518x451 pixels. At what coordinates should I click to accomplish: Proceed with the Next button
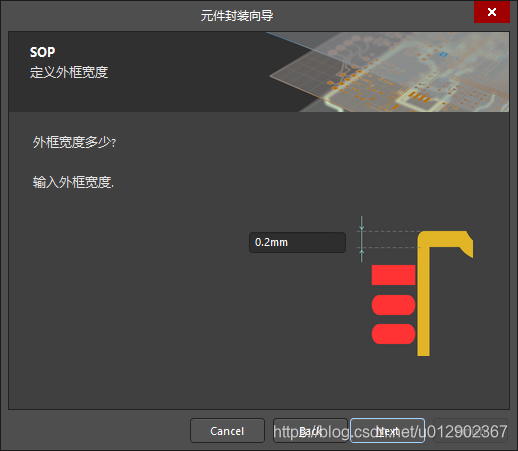pyautogui.click(x=387, y=431)
